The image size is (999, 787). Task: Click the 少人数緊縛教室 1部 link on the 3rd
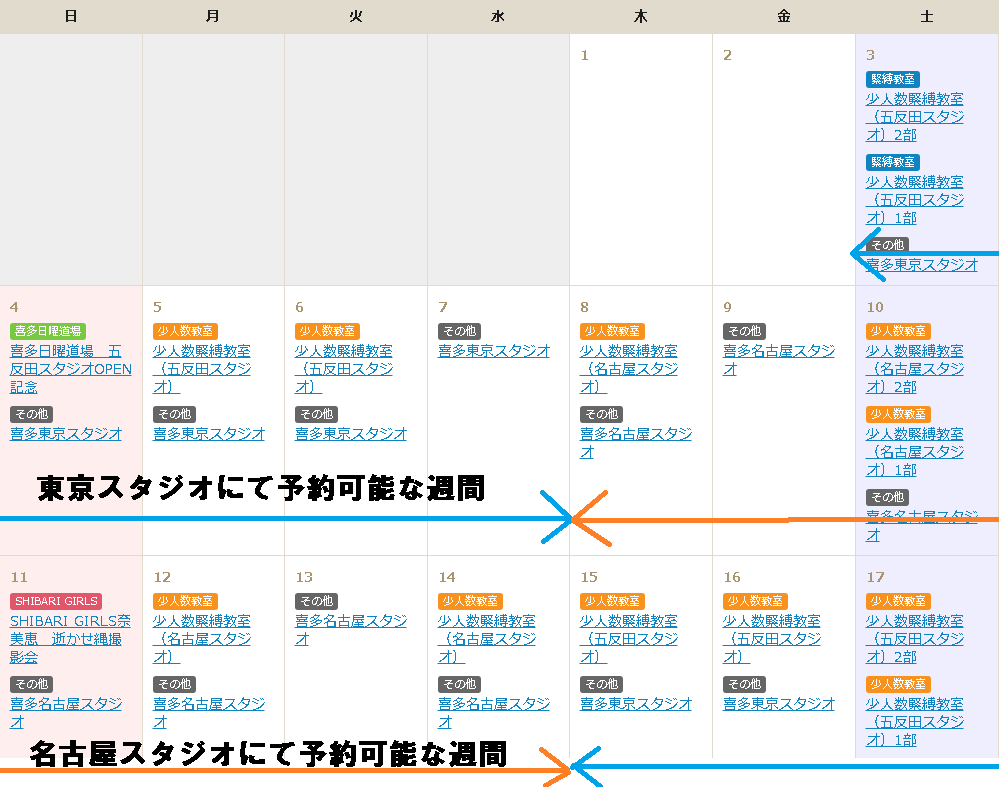[x=914, y=200]
